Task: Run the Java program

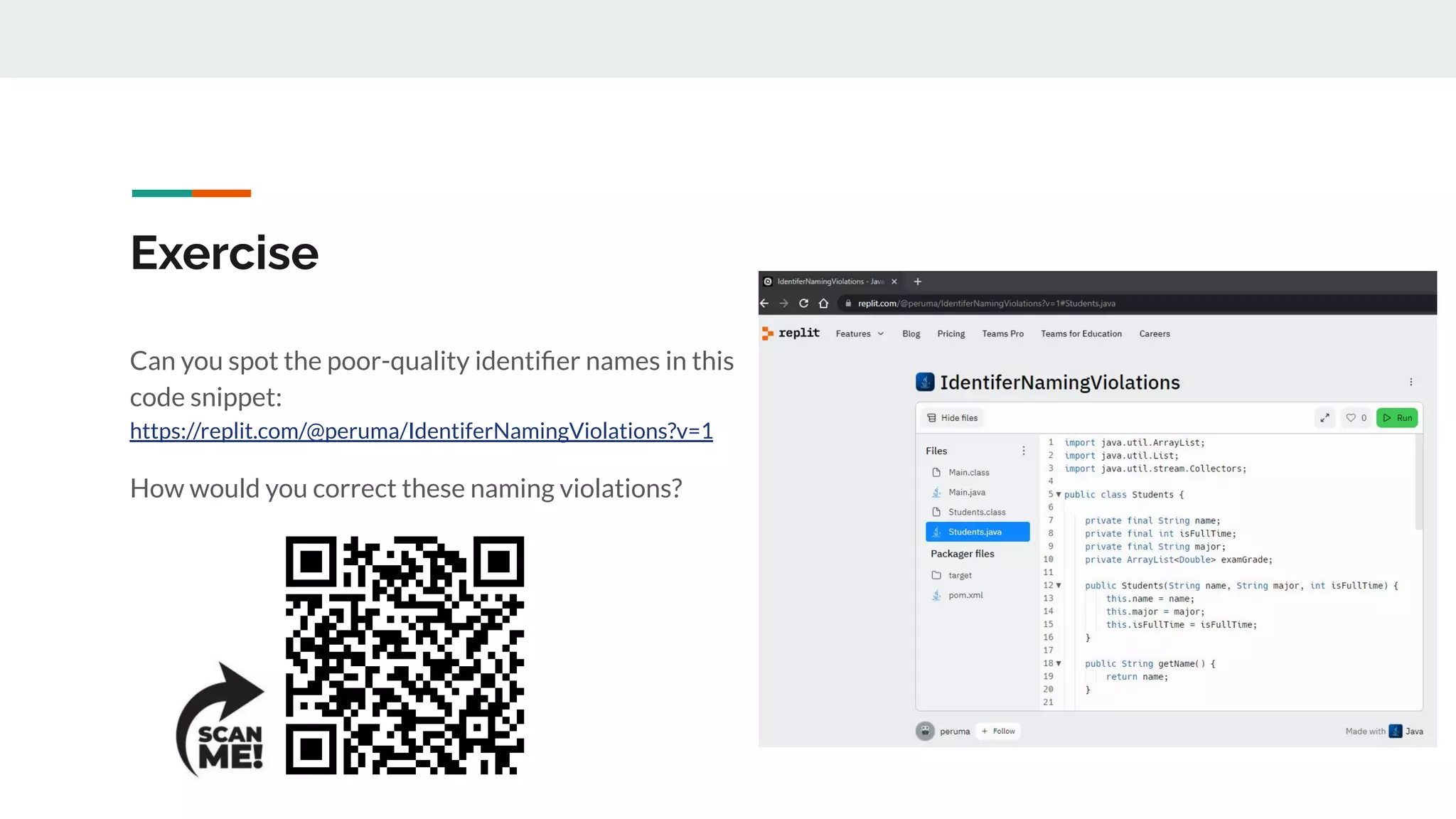Action: point(1397,418)
